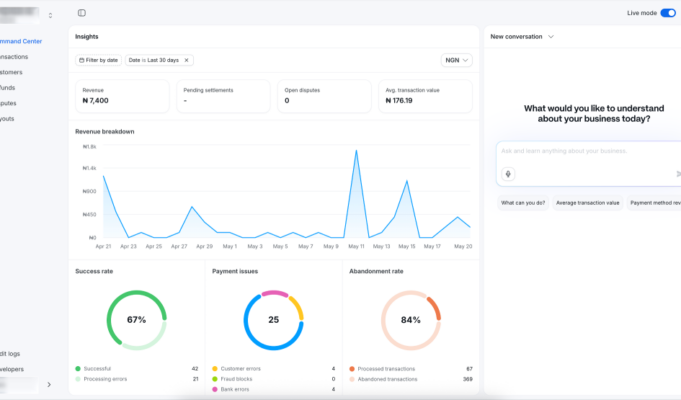Switch off Live mode toggle

pyautogui.click(x=668, y=13)
